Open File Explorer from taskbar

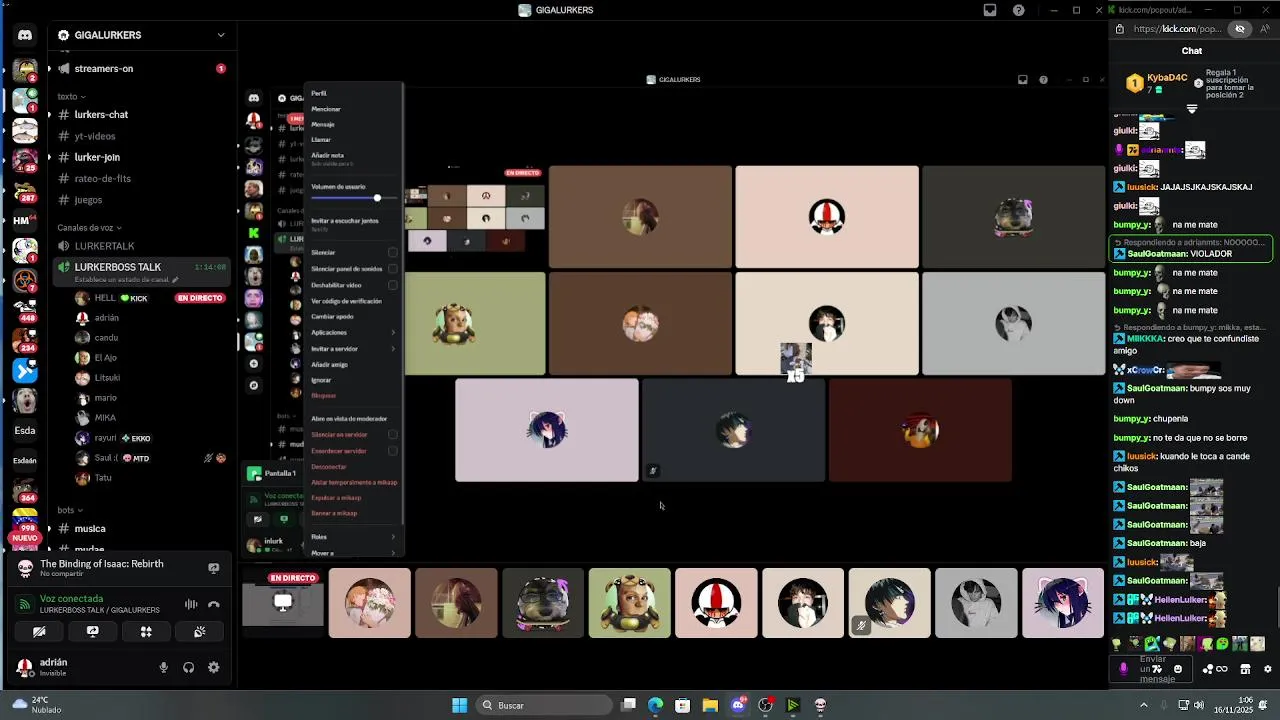pos(710,705)
